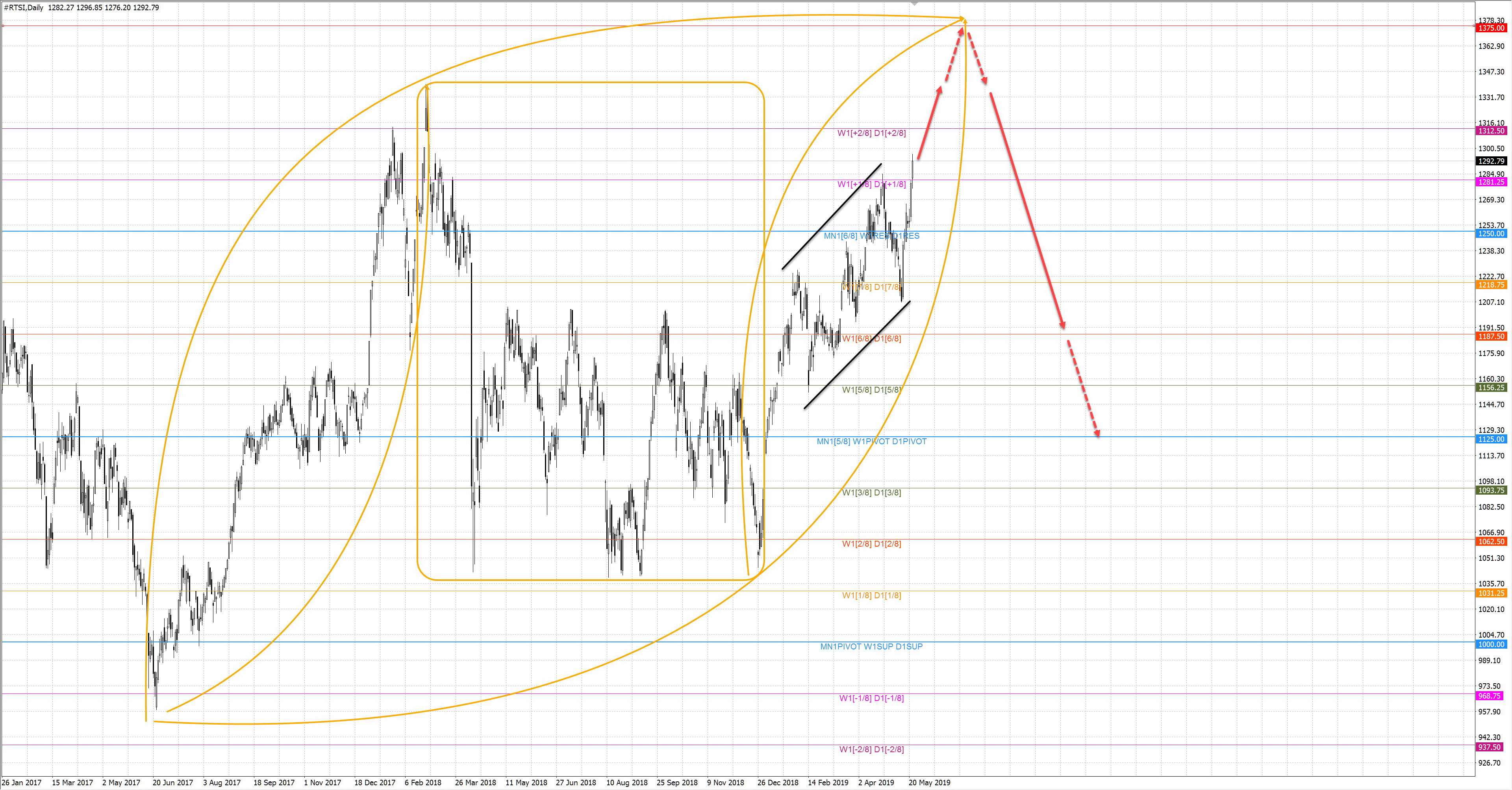Select the long solid red downward arrow
The height and width of the screenshot is (790, 1512).
click(x=1027, y=211)
